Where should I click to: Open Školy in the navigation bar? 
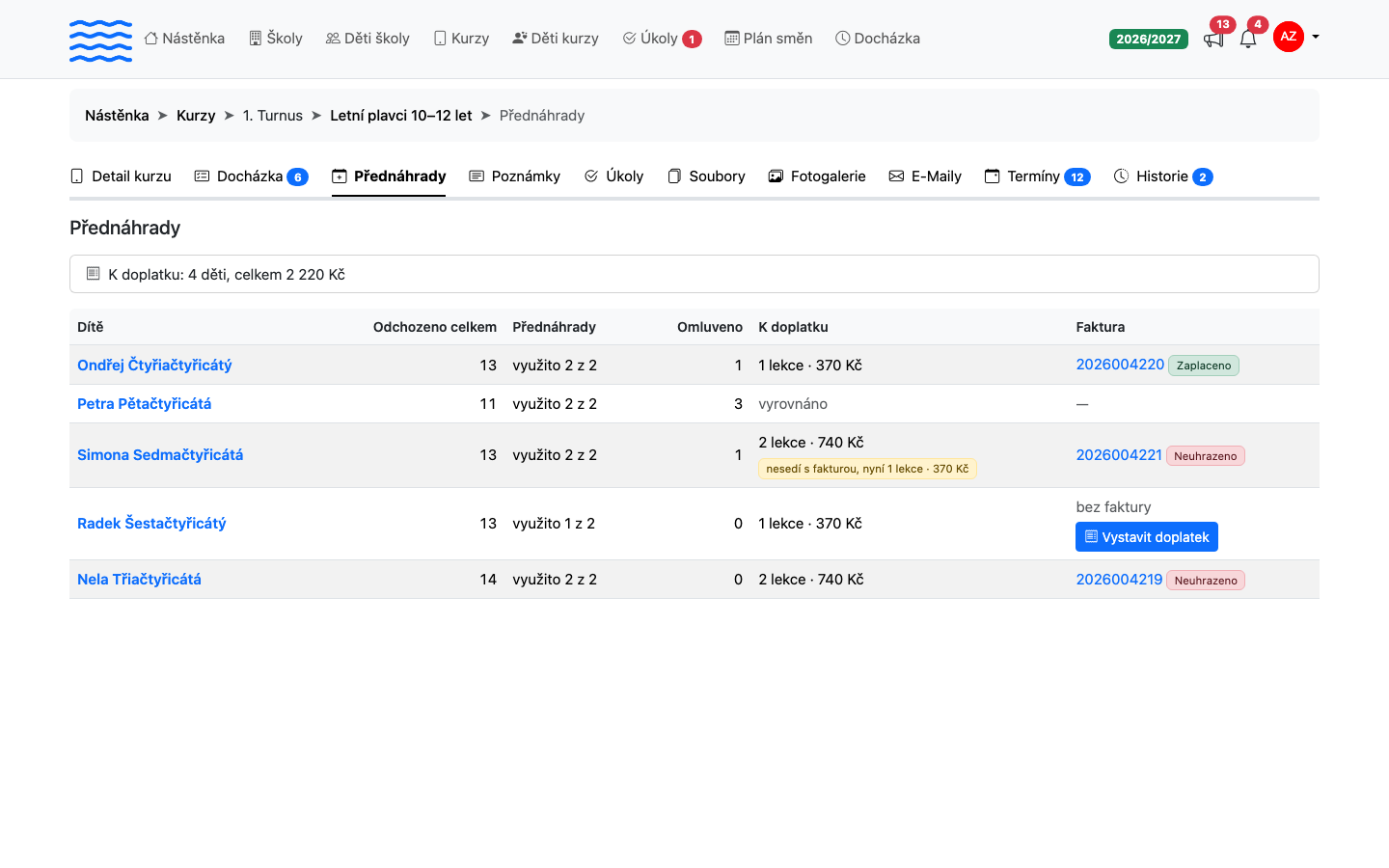point(276,39)
